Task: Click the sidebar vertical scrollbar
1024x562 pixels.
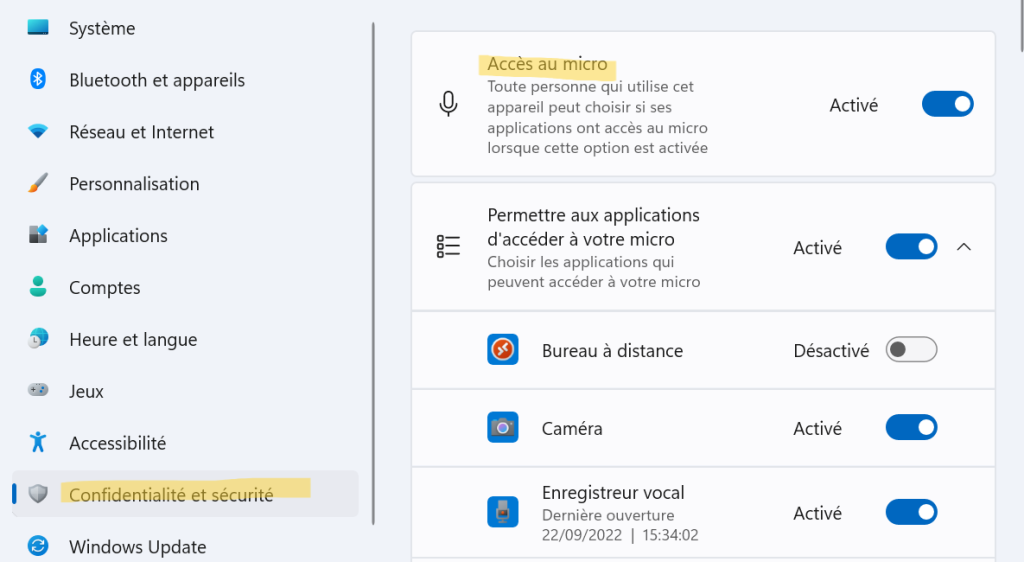Action: 374,273
